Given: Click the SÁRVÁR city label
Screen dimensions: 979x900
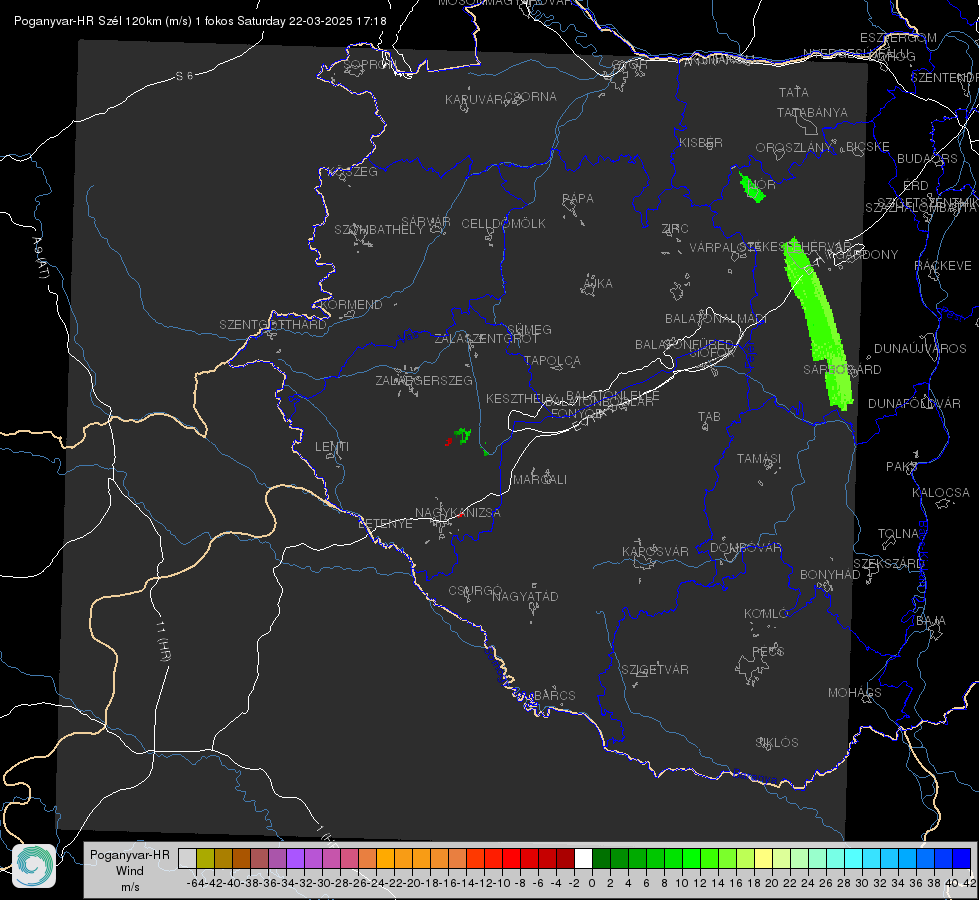Looking at the screenshot, I should pyautogui.click(x=426, y=222).
